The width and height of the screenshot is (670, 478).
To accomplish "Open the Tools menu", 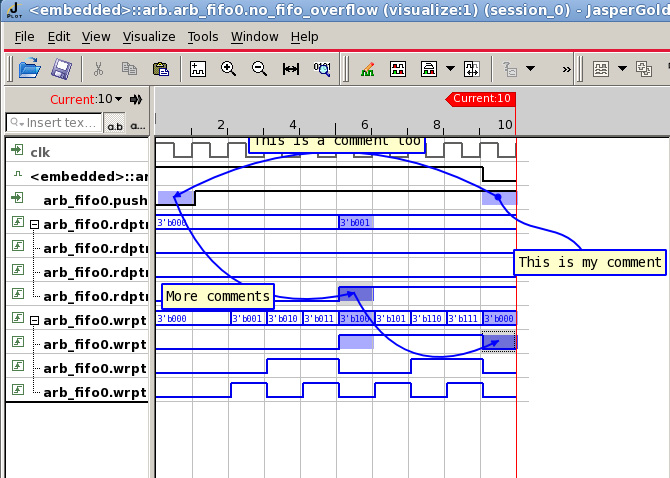I will (x=203, y=37).
